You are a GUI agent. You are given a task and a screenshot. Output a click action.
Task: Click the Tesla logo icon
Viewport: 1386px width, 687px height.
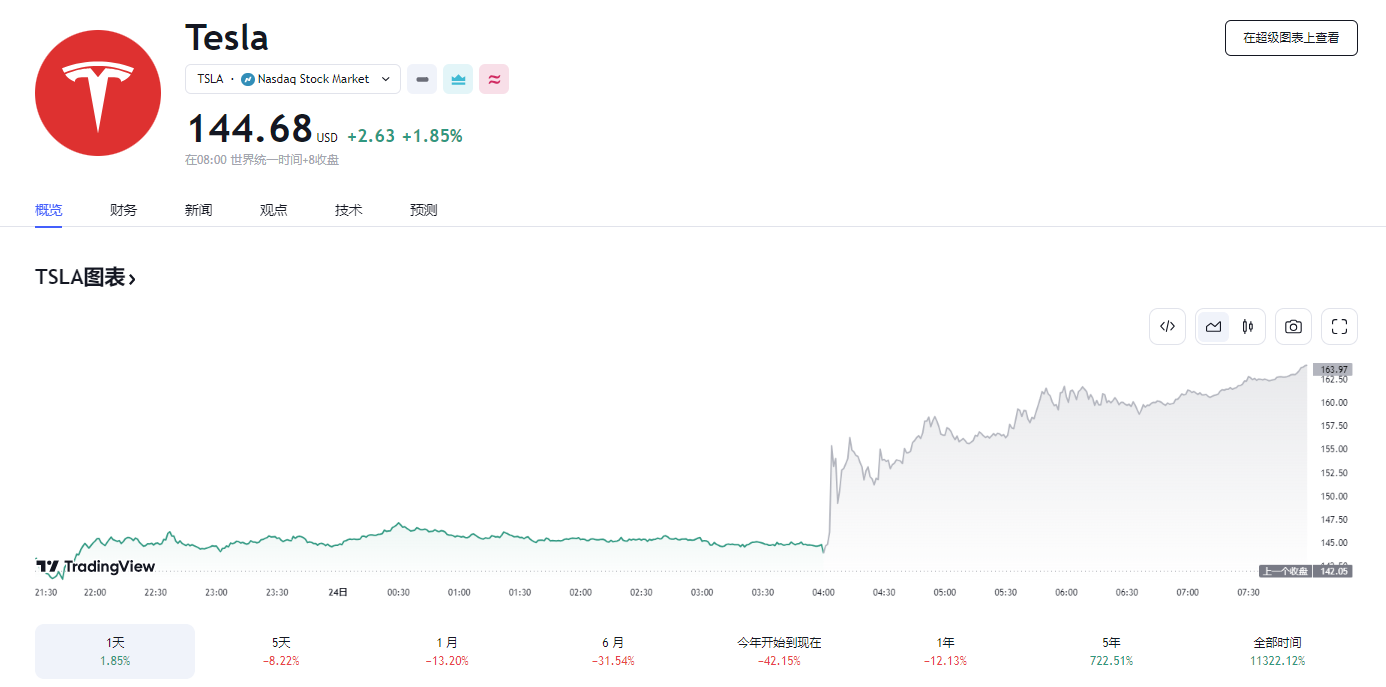click(98, 93)
